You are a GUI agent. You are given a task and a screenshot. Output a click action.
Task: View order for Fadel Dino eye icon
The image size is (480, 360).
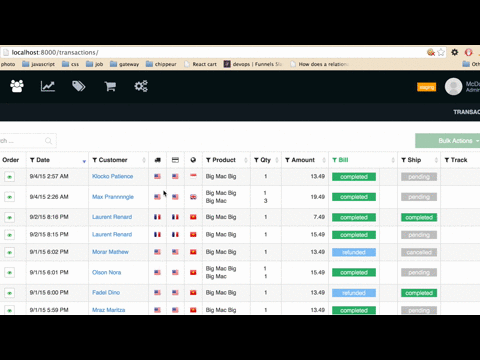tap(10, 293)
